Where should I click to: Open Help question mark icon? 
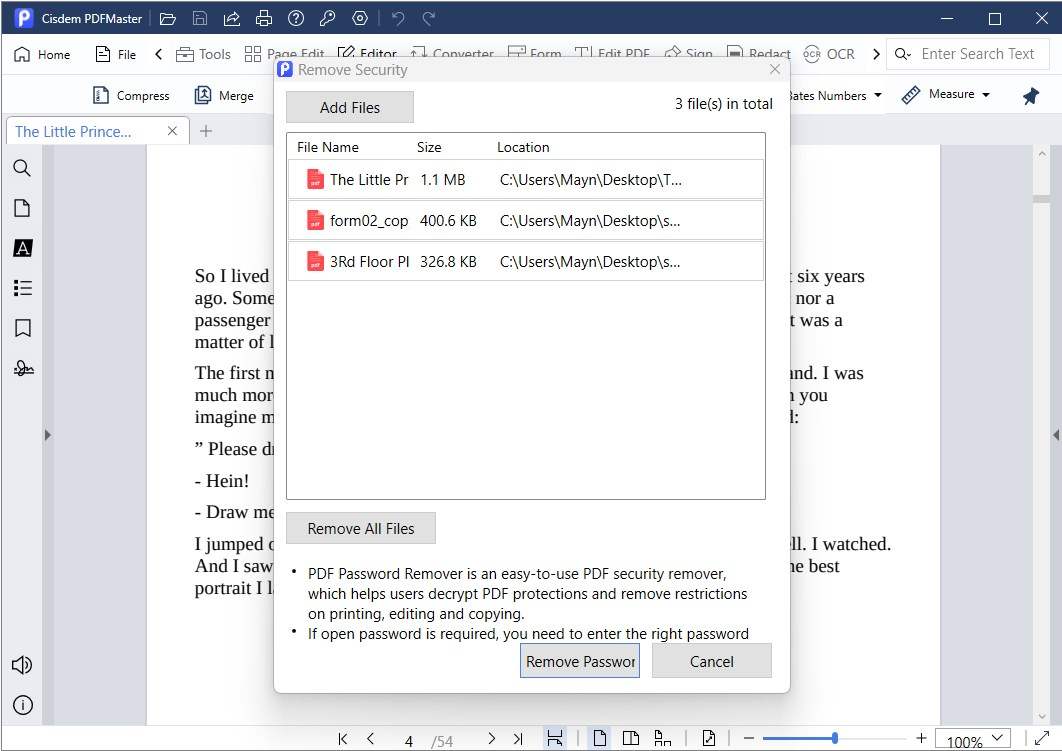click(296, 18)
